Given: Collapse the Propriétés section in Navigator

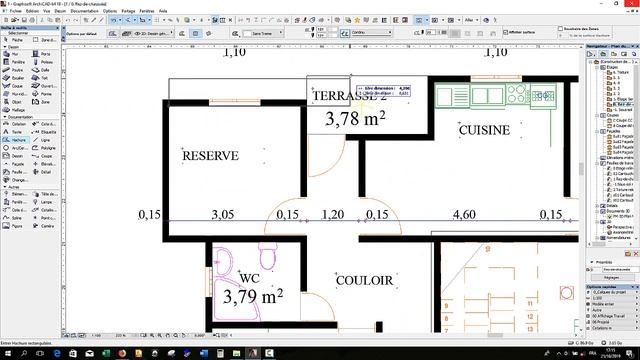Looking at the screenshot, I should 592,262.
